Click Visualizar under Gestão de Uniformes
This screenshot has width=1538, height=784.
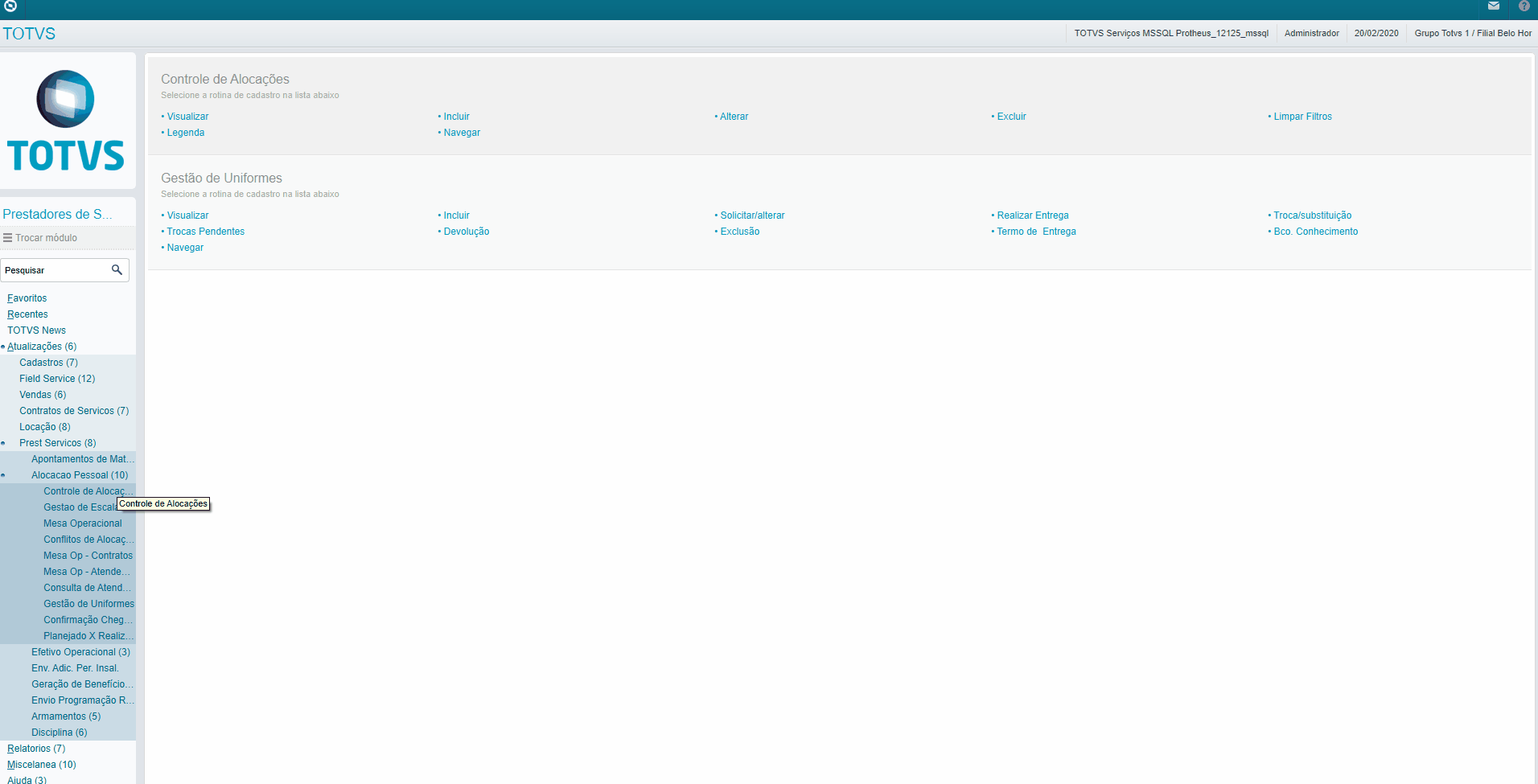tap(187, 215)
